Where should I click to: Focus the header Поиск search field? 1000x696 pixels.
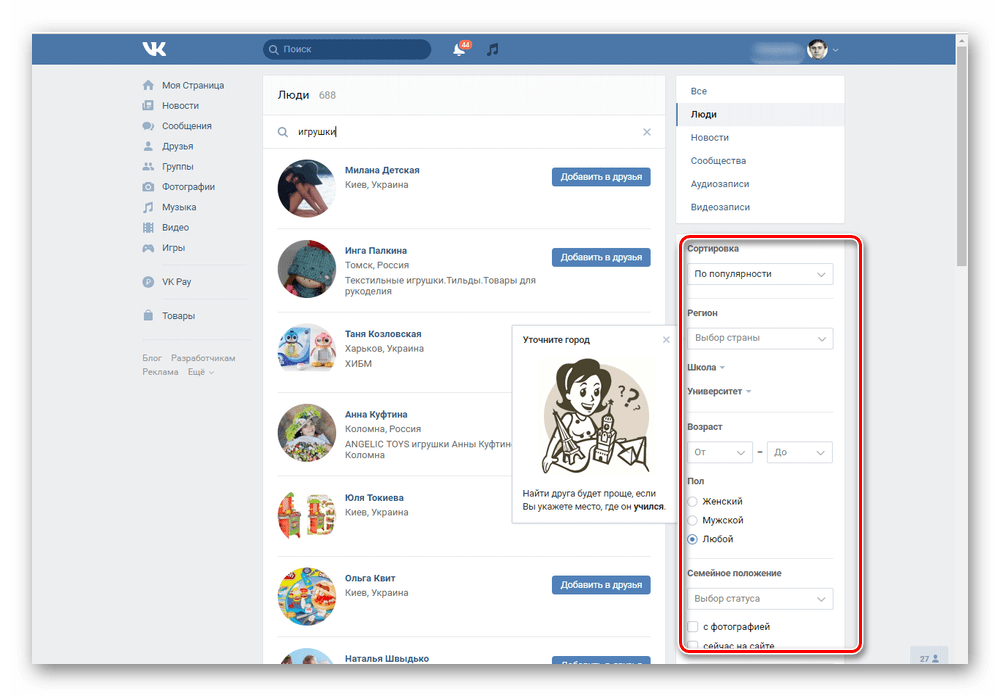(x=346, y=49)
